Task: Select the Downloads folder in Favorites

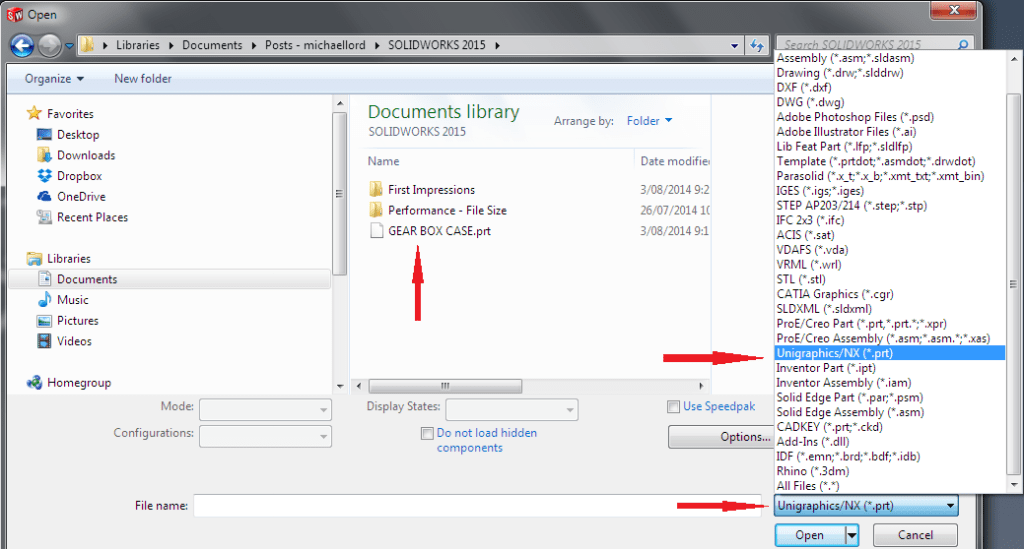Action: [85, 155]
